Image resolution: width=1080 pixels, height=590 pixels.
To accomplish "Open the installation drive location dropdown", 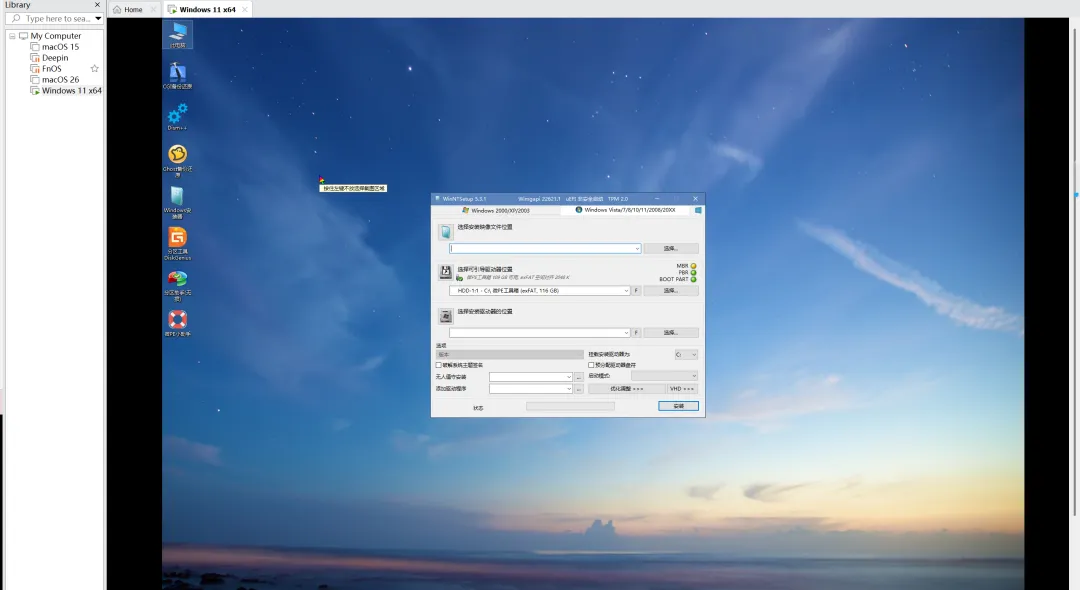I will pos(539,333).
